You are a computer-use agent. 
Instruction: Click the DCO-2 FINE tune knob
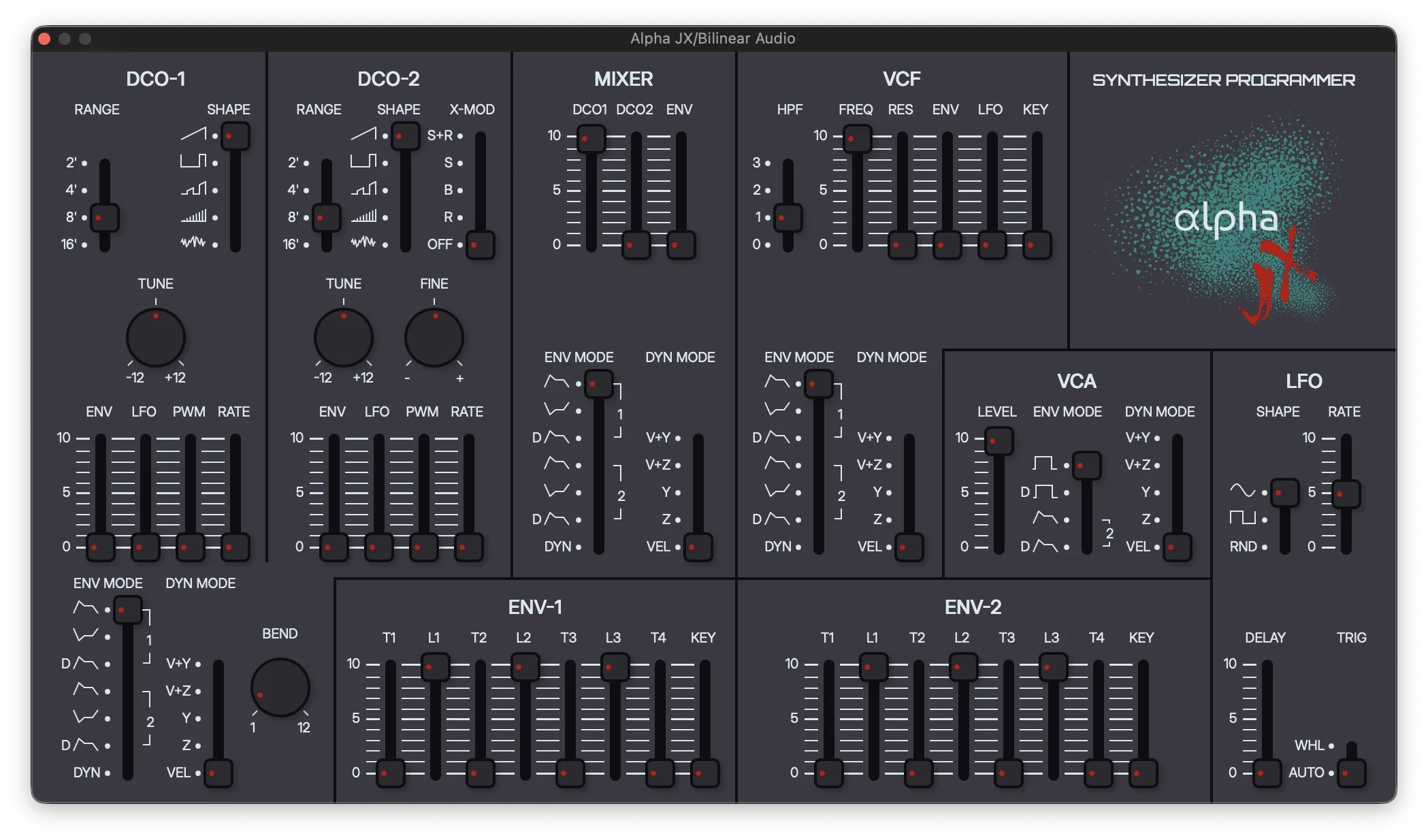(434, 338)
